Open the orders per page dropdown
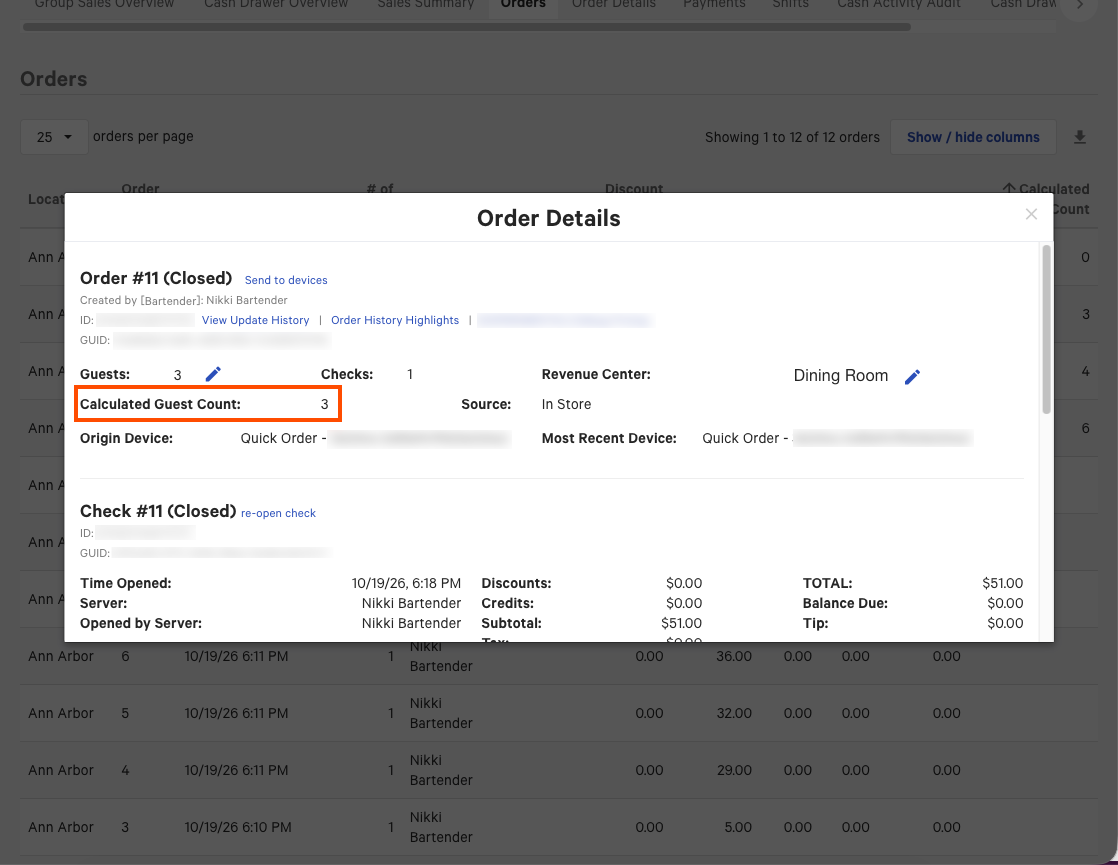This screenshot has height=865, width=1118. [x=54, y=137]
